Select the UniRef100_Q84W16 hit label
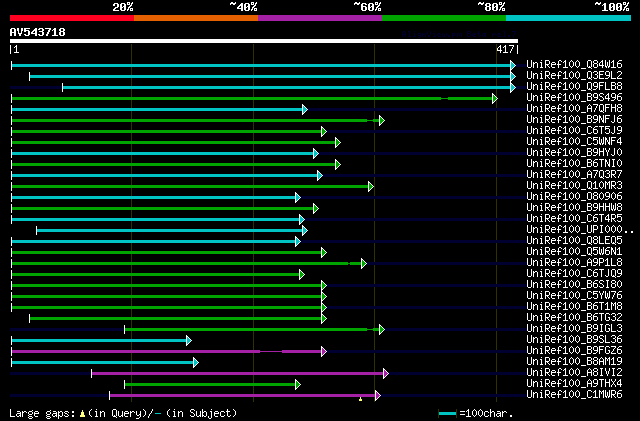The width and height of the screenshot is (640, 421). tap(574, 64)
